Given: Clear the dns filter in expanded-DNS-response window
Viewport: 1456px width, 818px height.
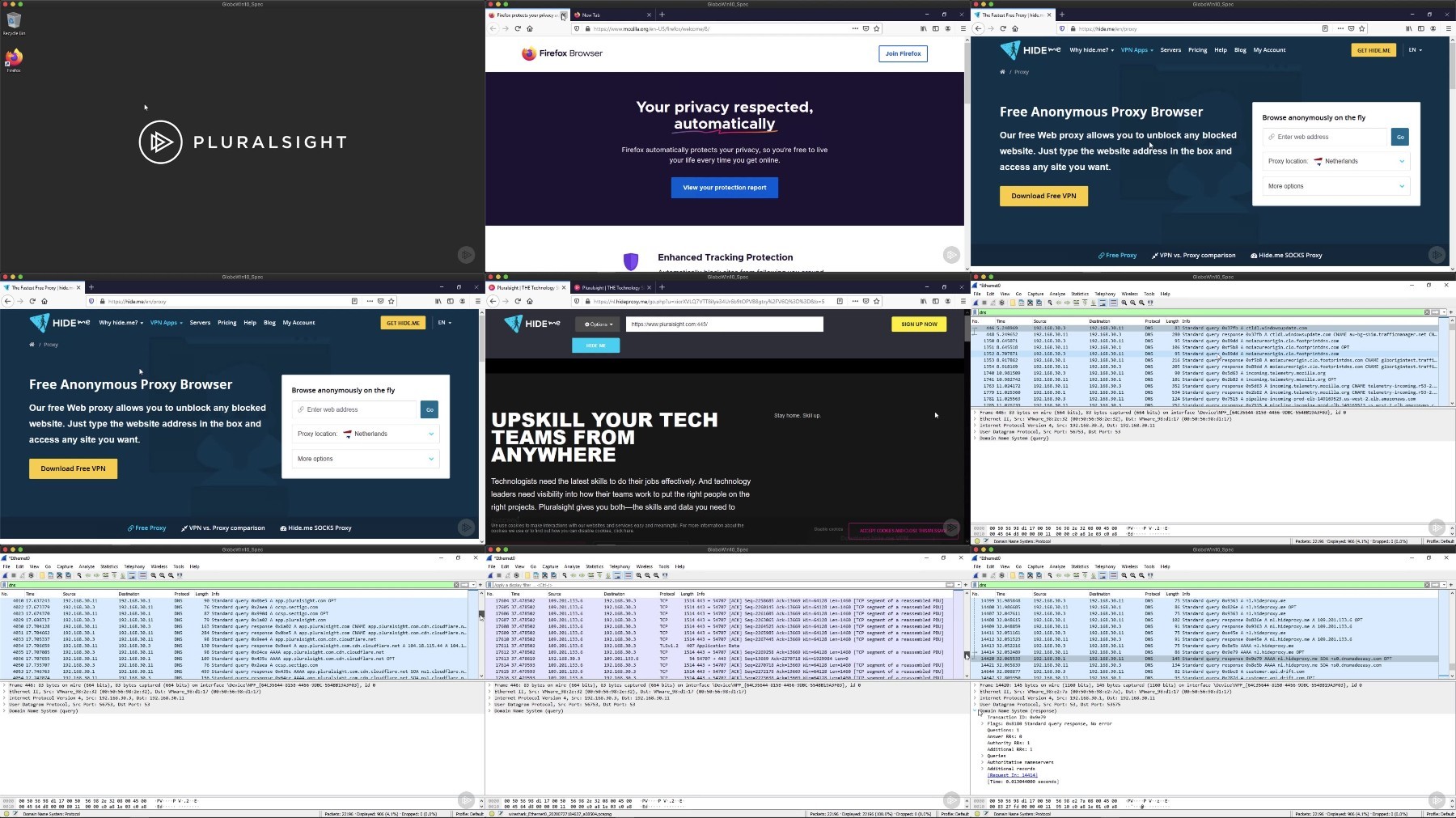Looking at the screenshot, I should pyautogui.click(x=1428, y=585).
